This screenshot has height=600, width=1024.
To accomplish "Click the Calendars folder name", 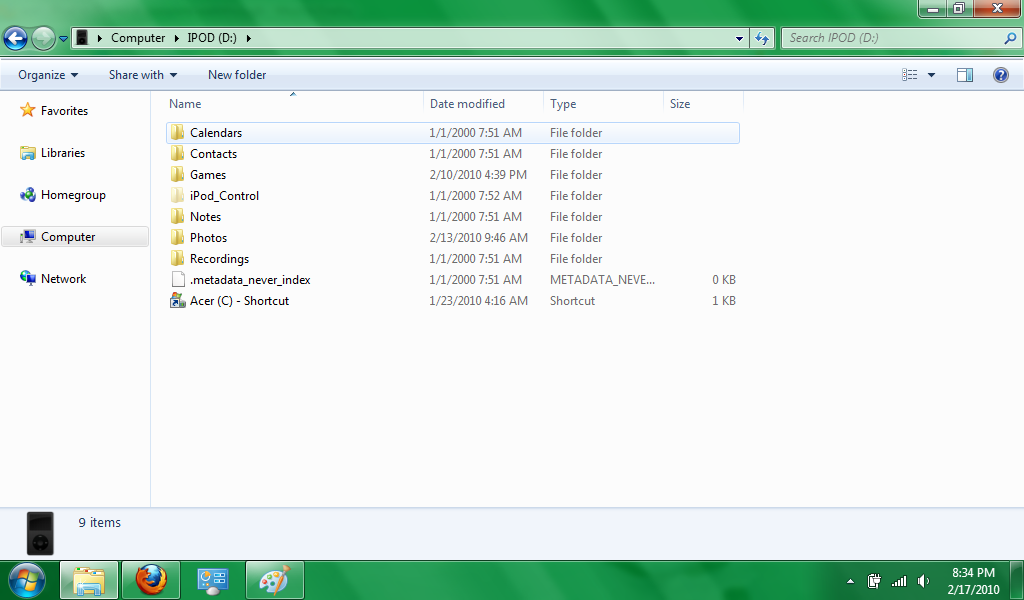I will pos(216,133).
